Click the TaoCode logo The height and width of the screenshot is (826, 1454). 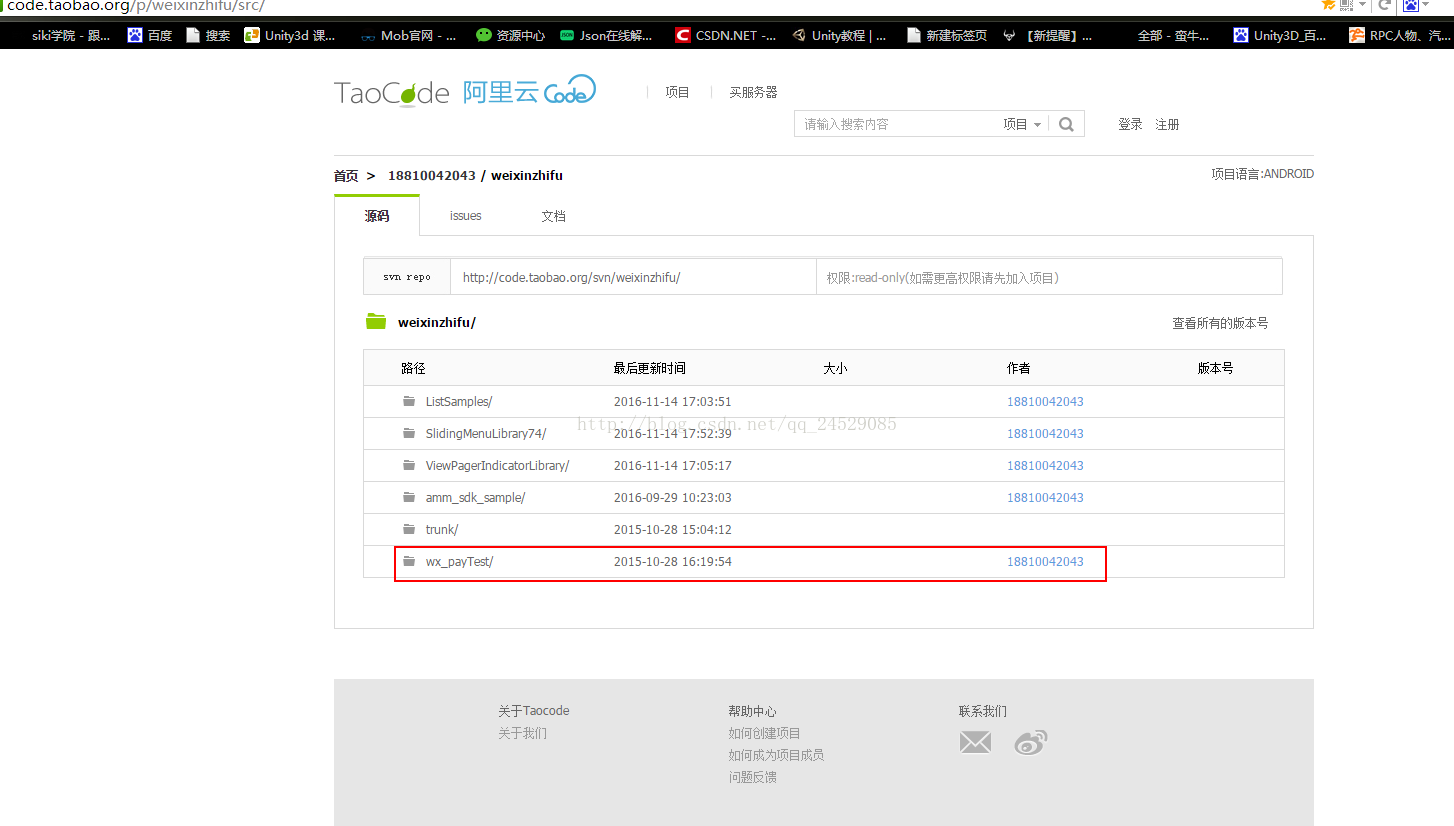(x=392, y=93)
